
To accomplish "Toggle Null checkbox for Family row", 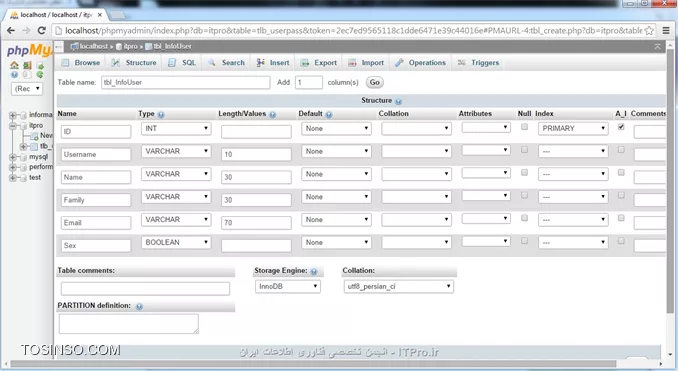I will pyautogui.click(x=524, y=195).
